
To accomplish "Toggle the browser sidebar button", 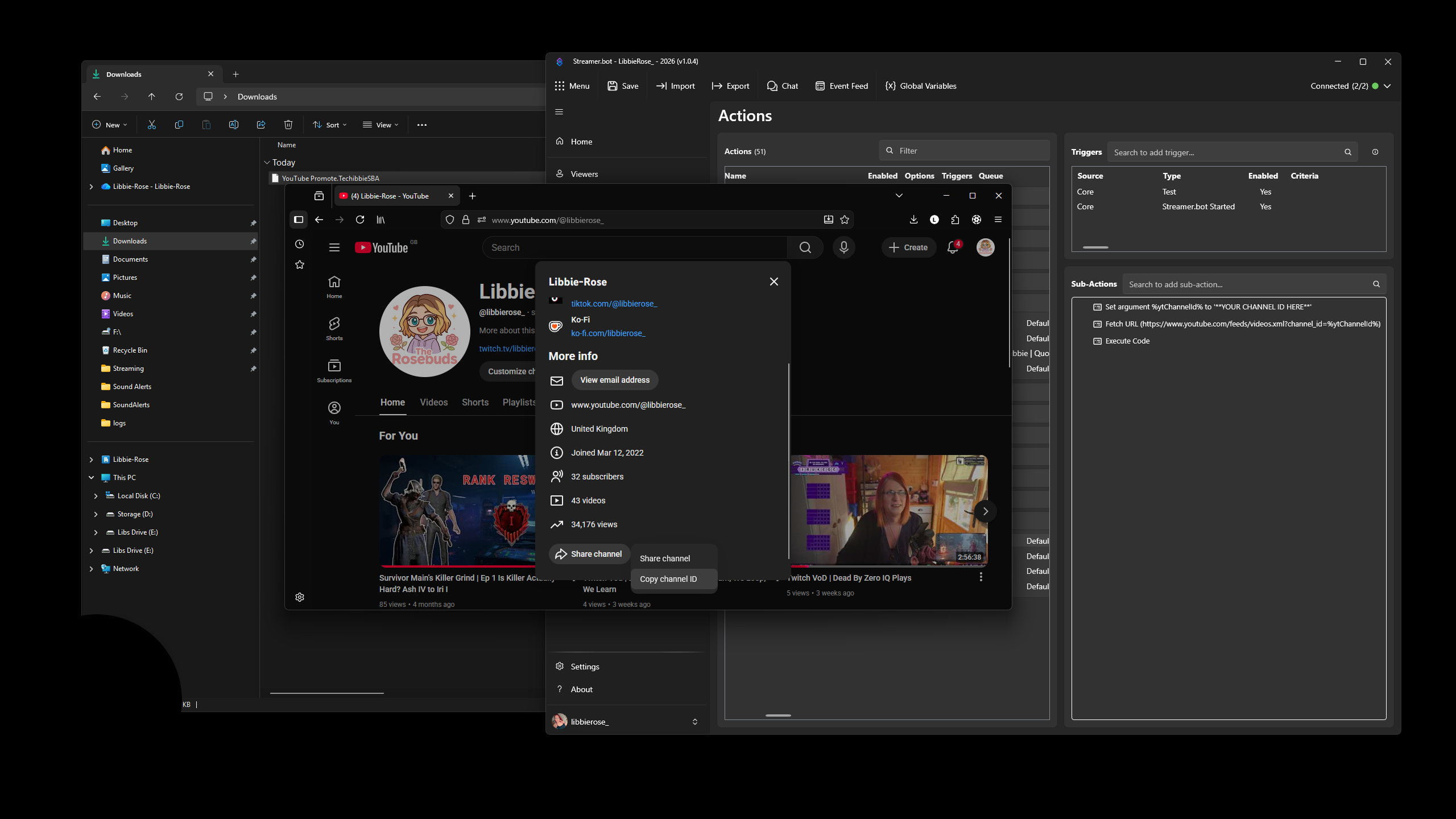I will pos(299,220).
